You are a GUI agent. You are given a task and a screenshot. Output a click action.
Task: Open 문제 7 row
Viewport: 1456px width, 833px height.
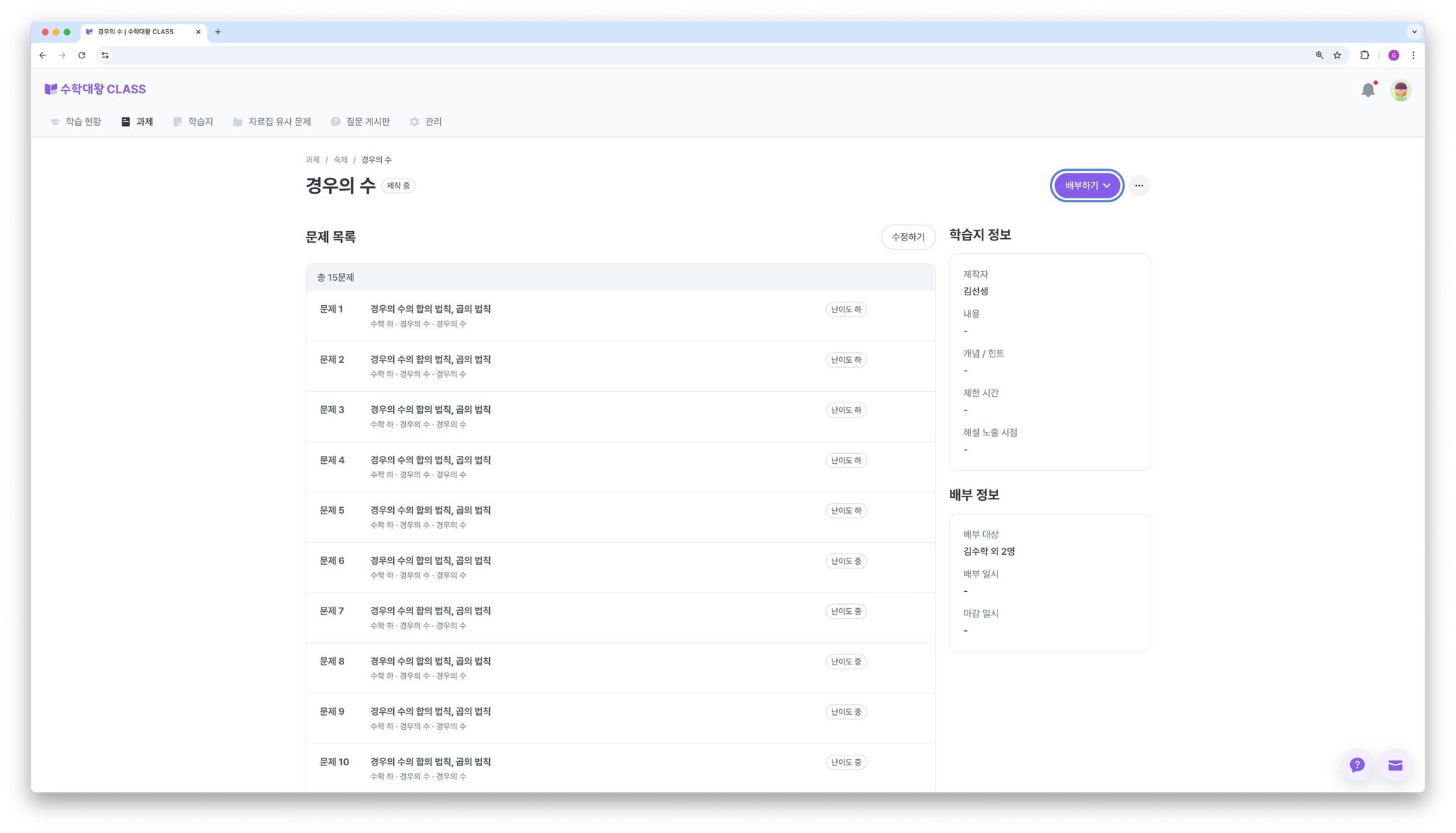(621, 618)
